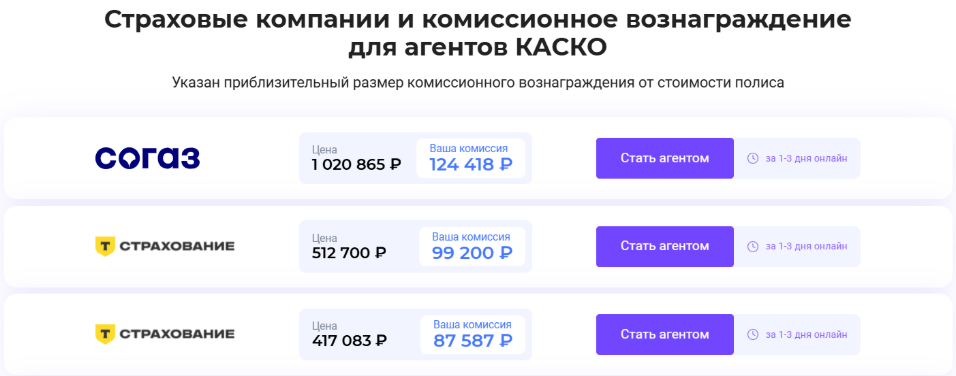Click the 'за 1-3 дня онлайн' label next to Согаз
Image resolution: width=956 pixels, height=376 pixels.
point(806,158)
